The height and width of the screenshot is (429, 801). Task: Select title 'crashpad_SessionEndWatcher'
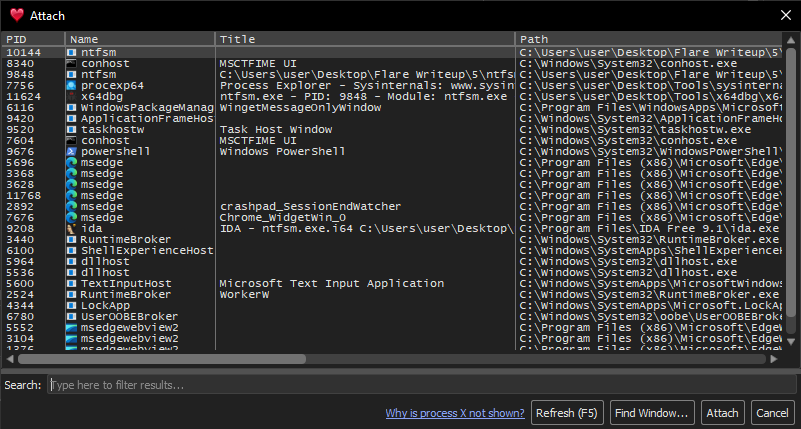(x=311, y=206)
